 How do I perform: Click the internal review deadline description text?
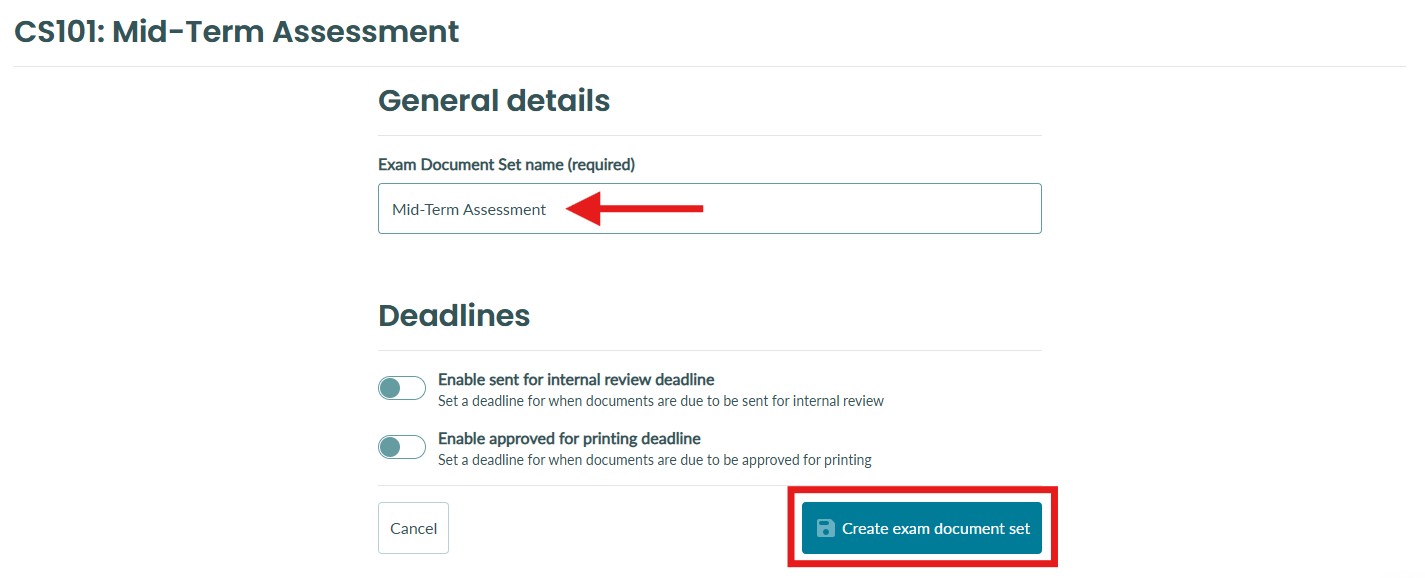(661, 401)
